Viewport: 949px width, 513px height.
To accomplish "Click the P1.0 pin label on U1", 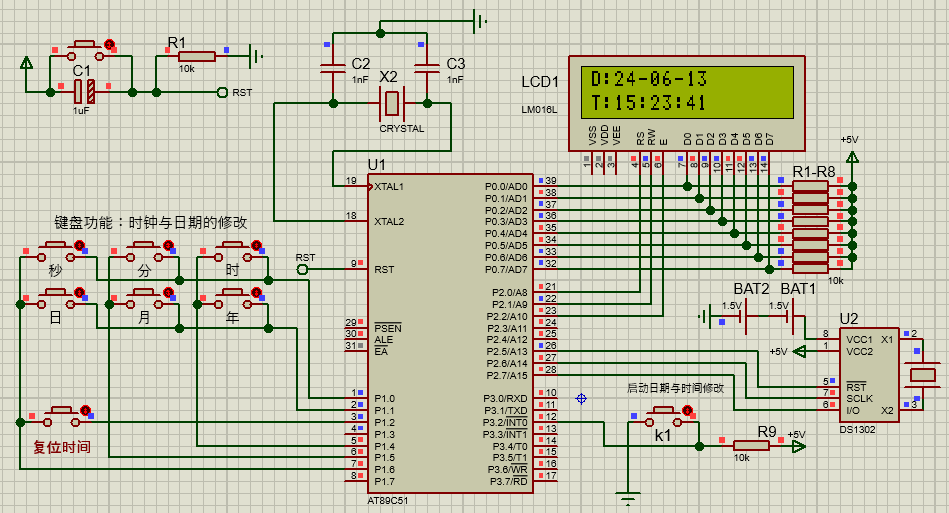I will point(384,399).
